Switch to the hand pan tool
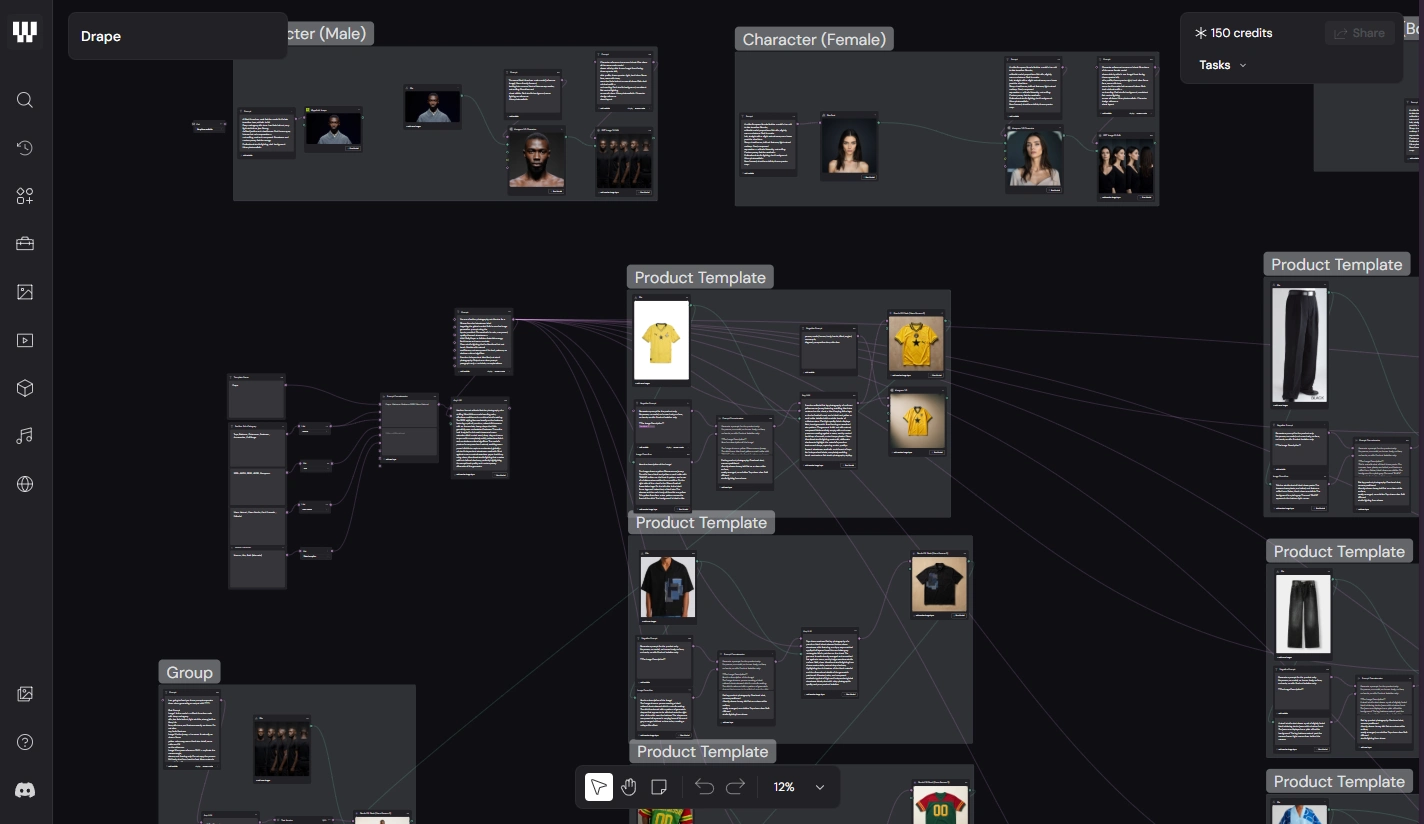The width and height of the screenshot is (1424, 824). click(x=628, y=787)
